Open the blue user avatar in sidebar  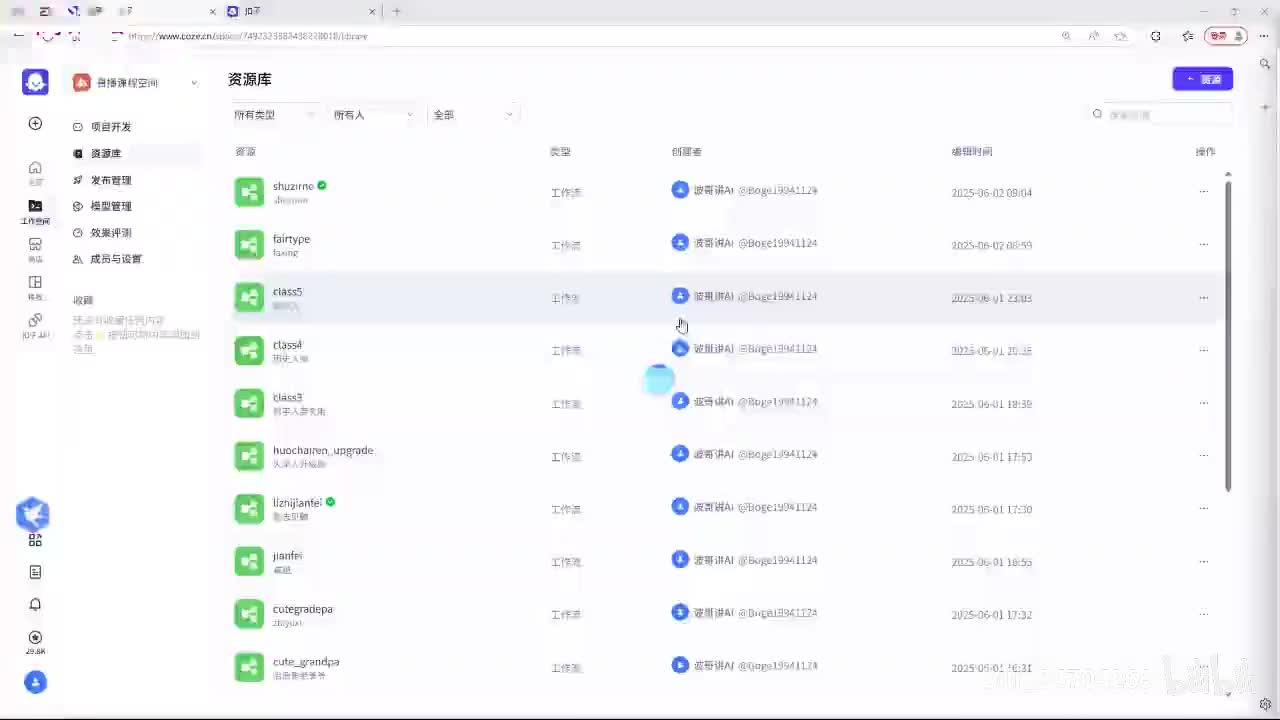[x=35, y=682]
